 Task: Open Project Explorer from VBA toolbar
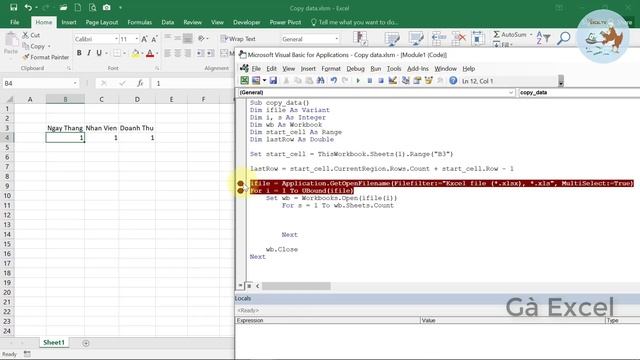point(405,81)
